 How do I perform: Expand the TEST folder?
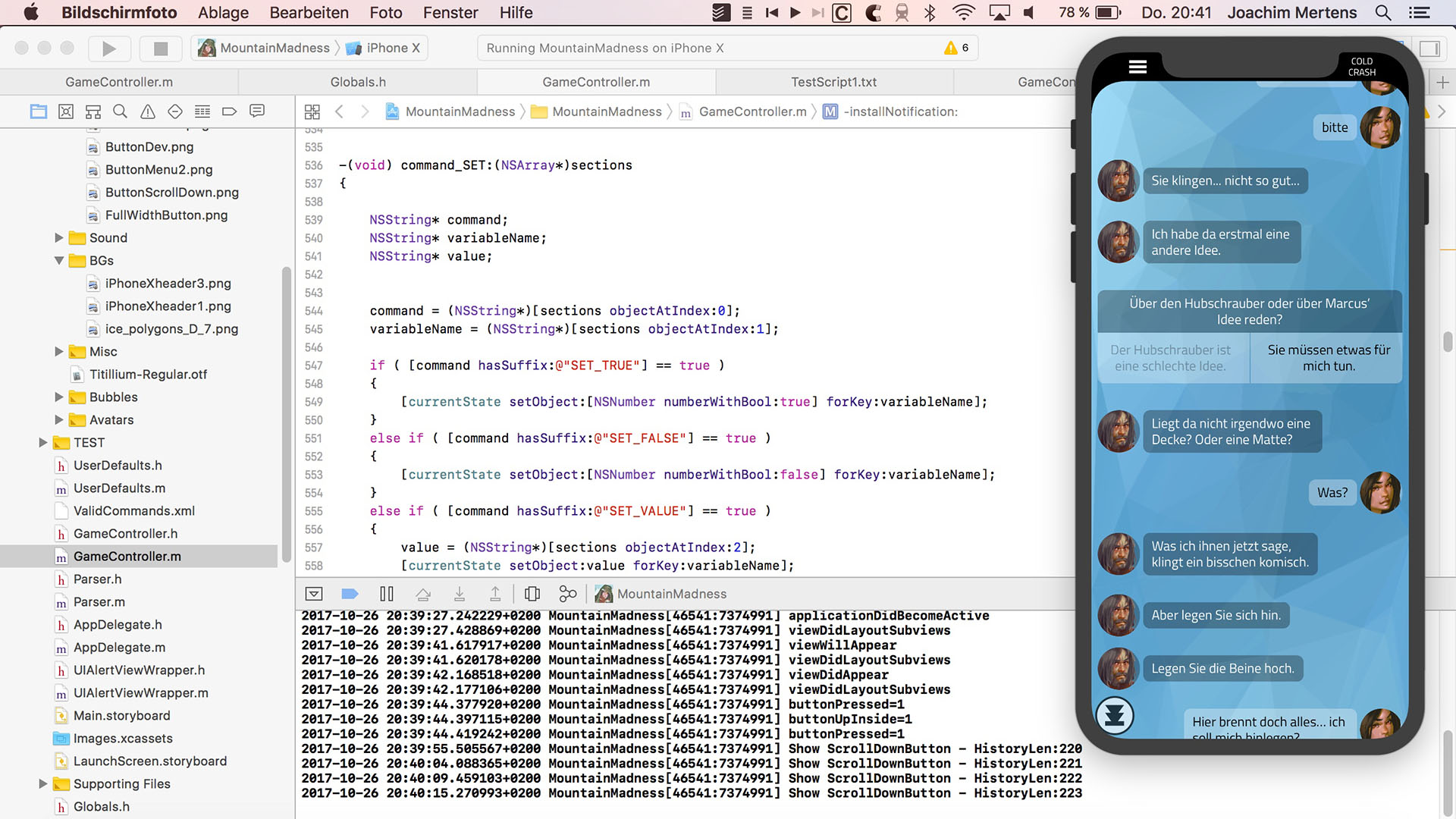43,443
